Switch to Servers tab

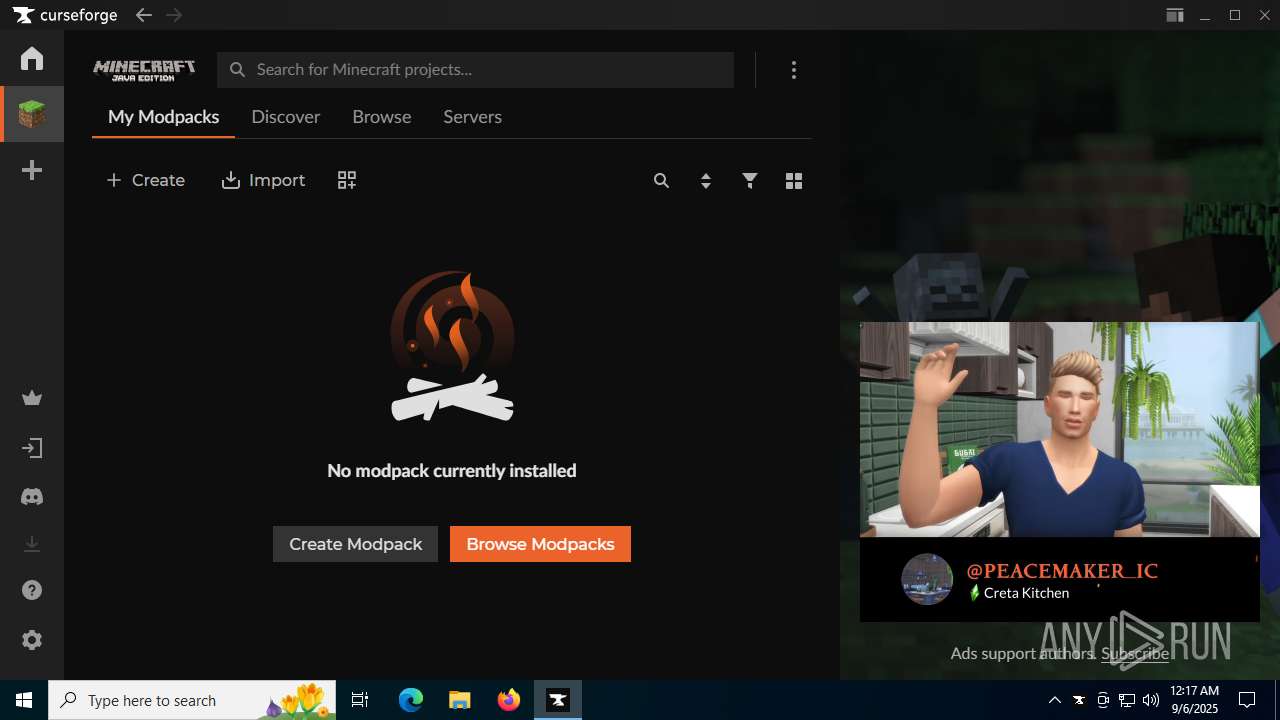(473, 117)
